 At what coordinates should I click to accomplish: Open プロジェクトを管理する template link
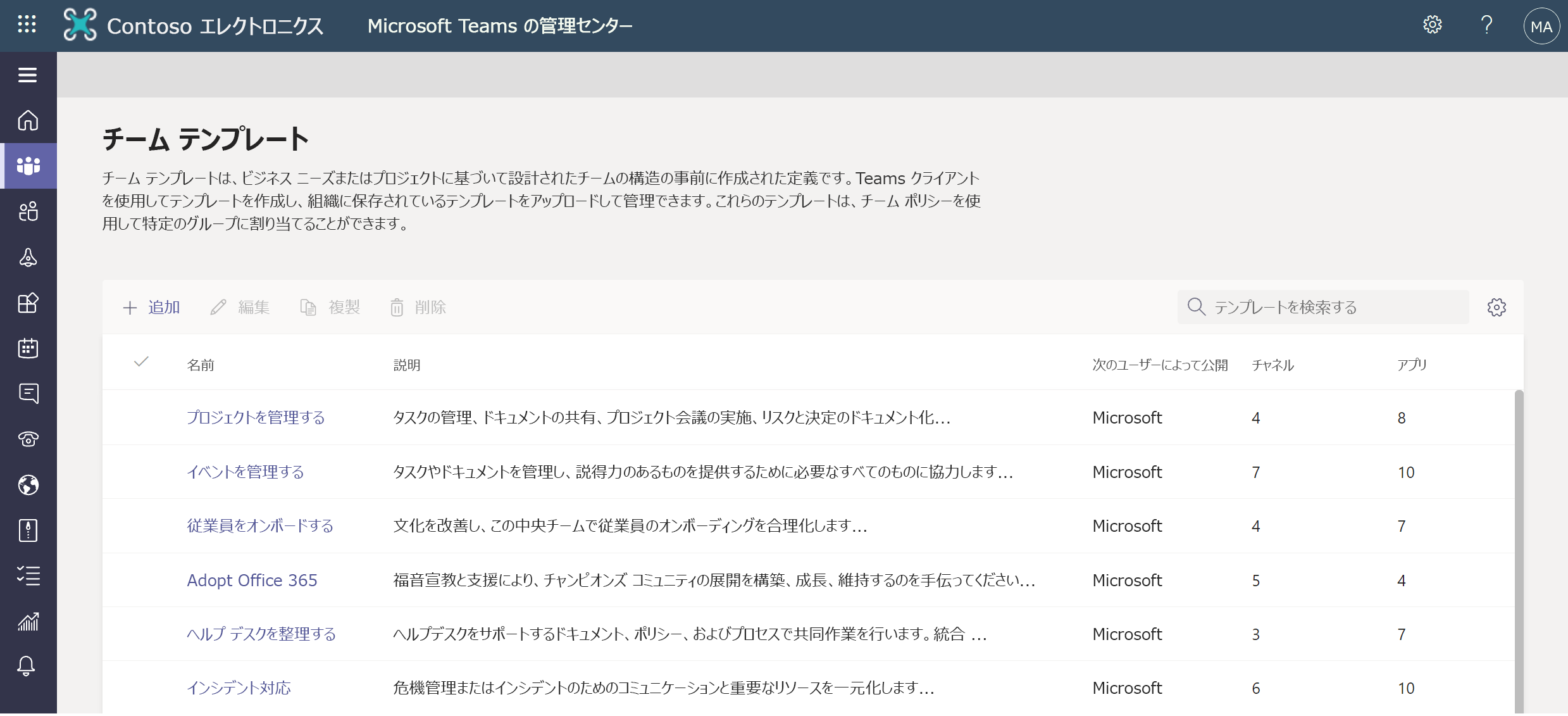(x=254, y=418)
